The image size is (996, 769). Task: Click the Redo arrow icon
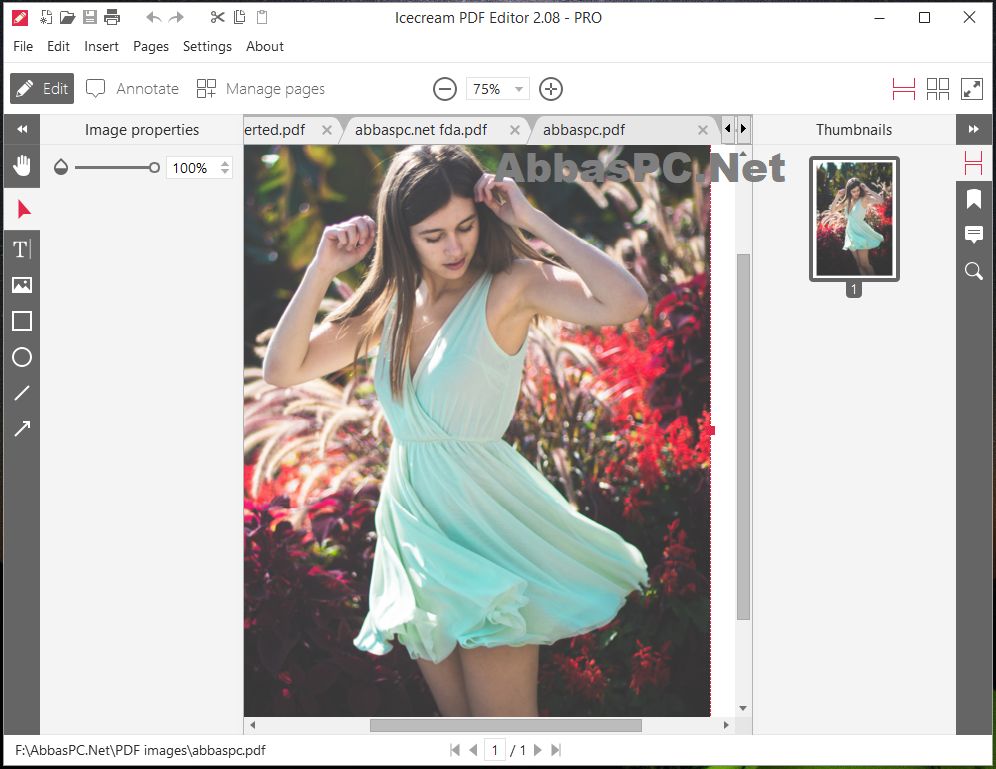coord(176,17)
